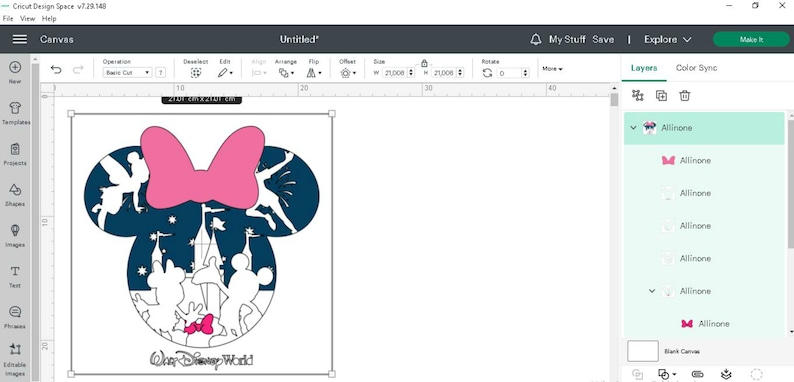Open the Combine dropdown arrow
This screenshot has height=382, width=794.
674,375
